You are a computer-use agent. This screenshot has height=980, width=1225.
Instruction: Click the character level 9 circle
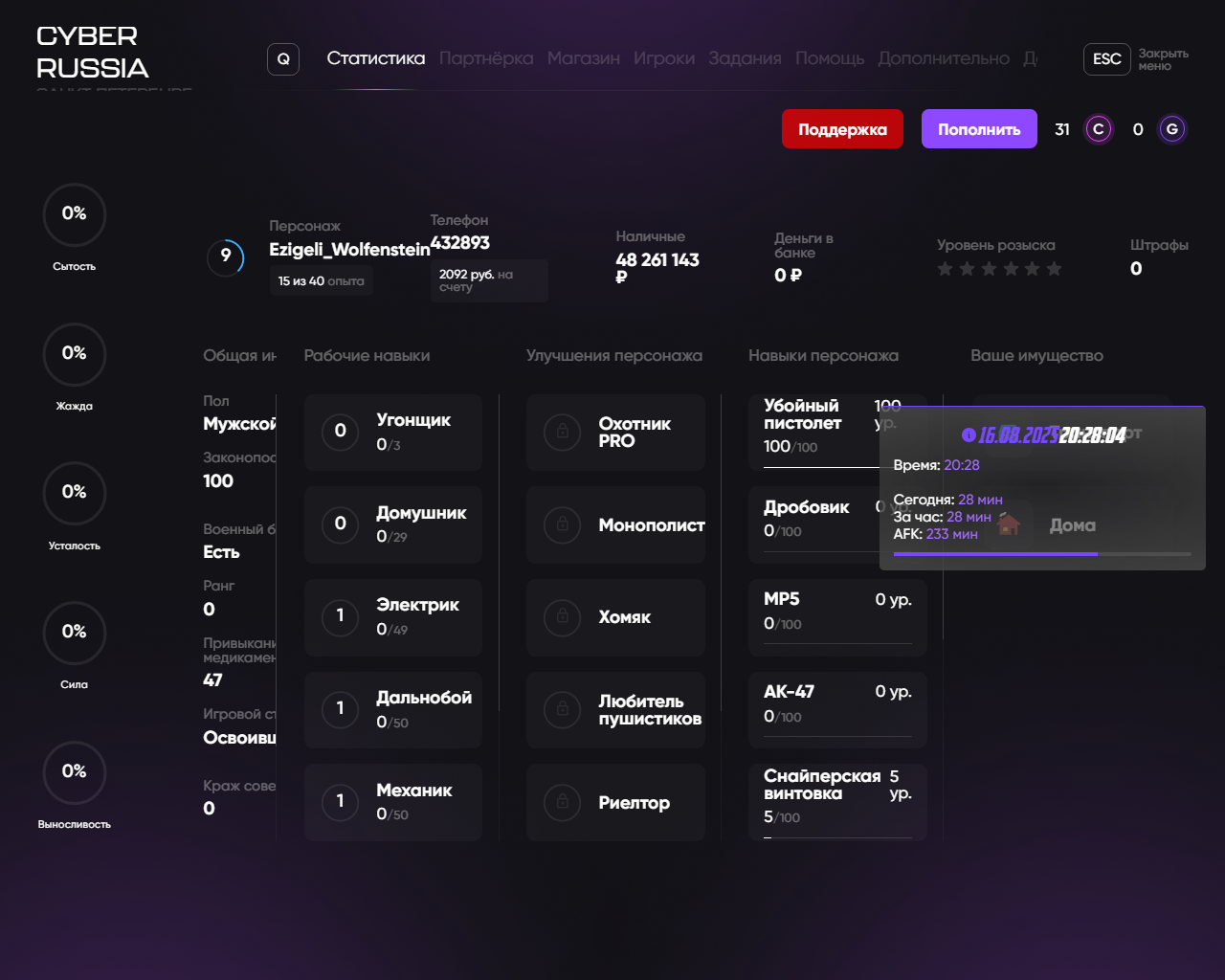pyautogui.click(x=226, y=256)
